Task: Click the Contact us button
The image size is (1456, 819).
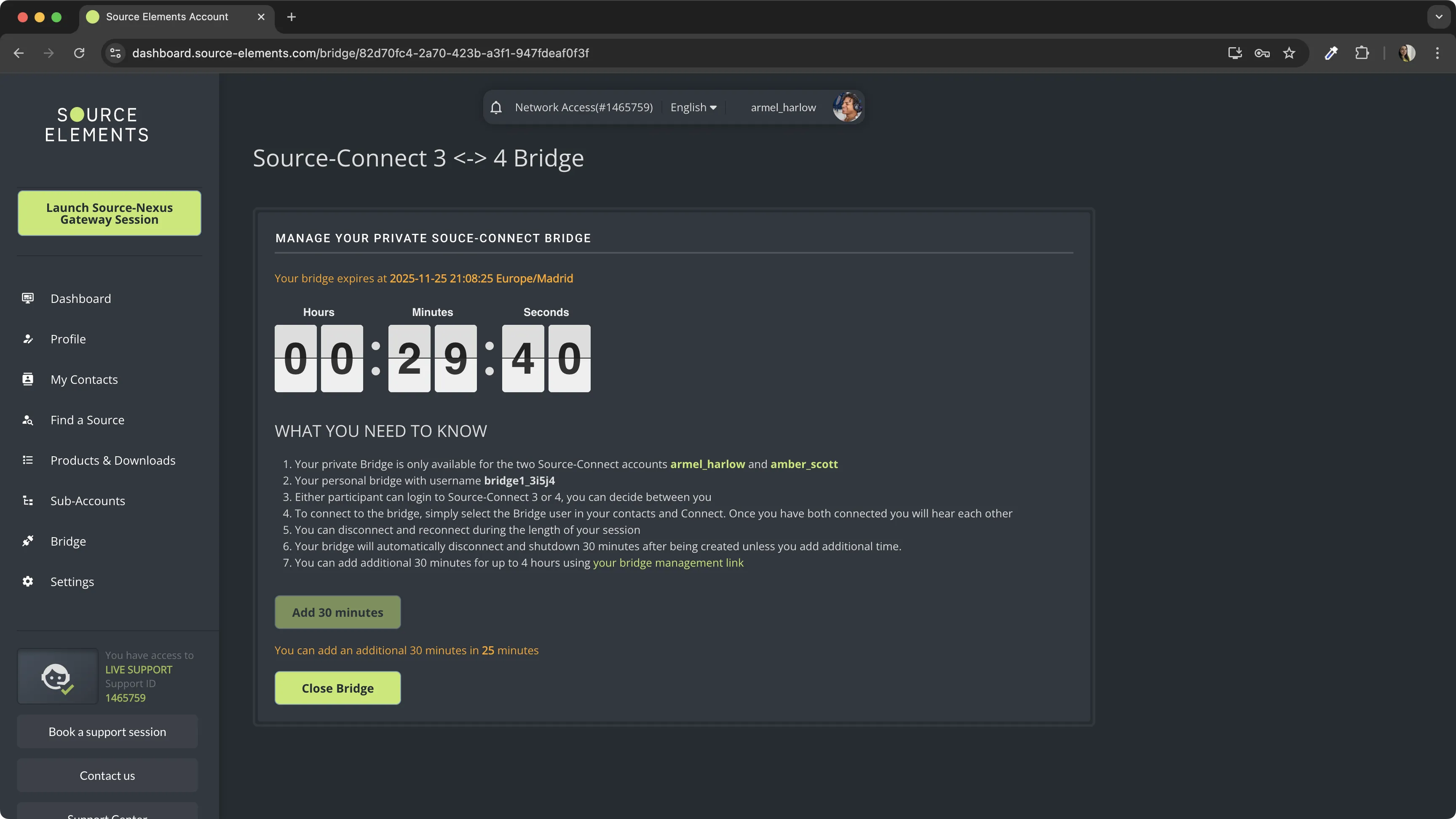Action: tap(107, 776)
